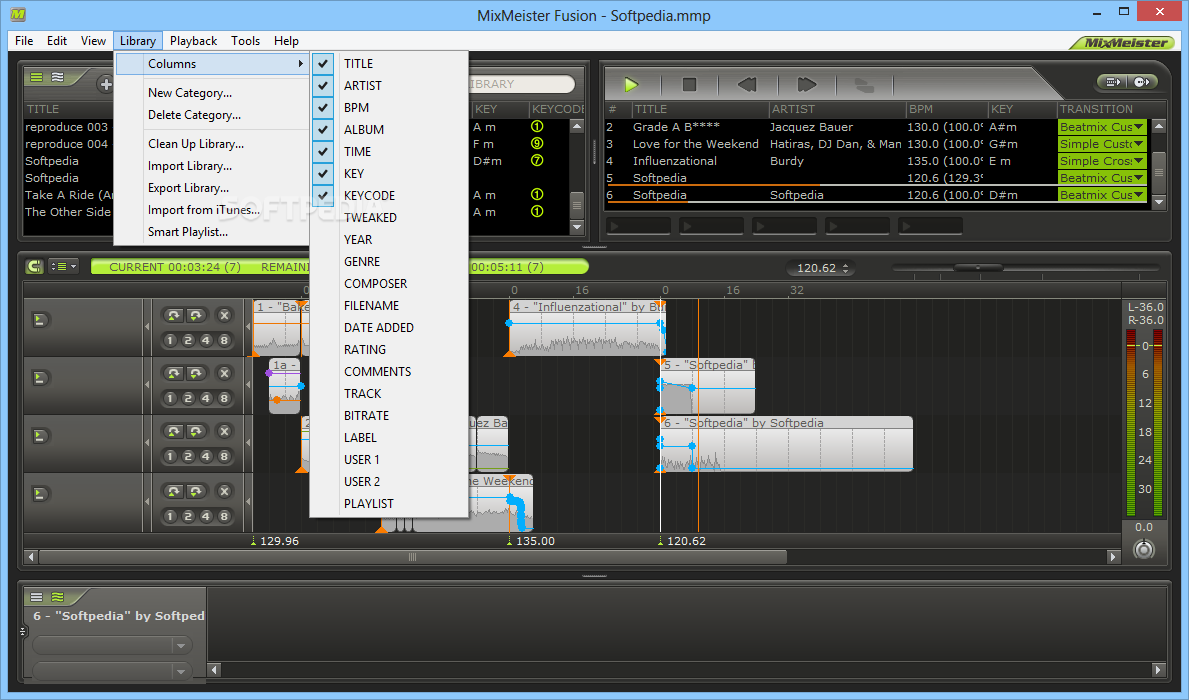
Task: Click the master volume knob below meters
Action: tap(1144, 549)
